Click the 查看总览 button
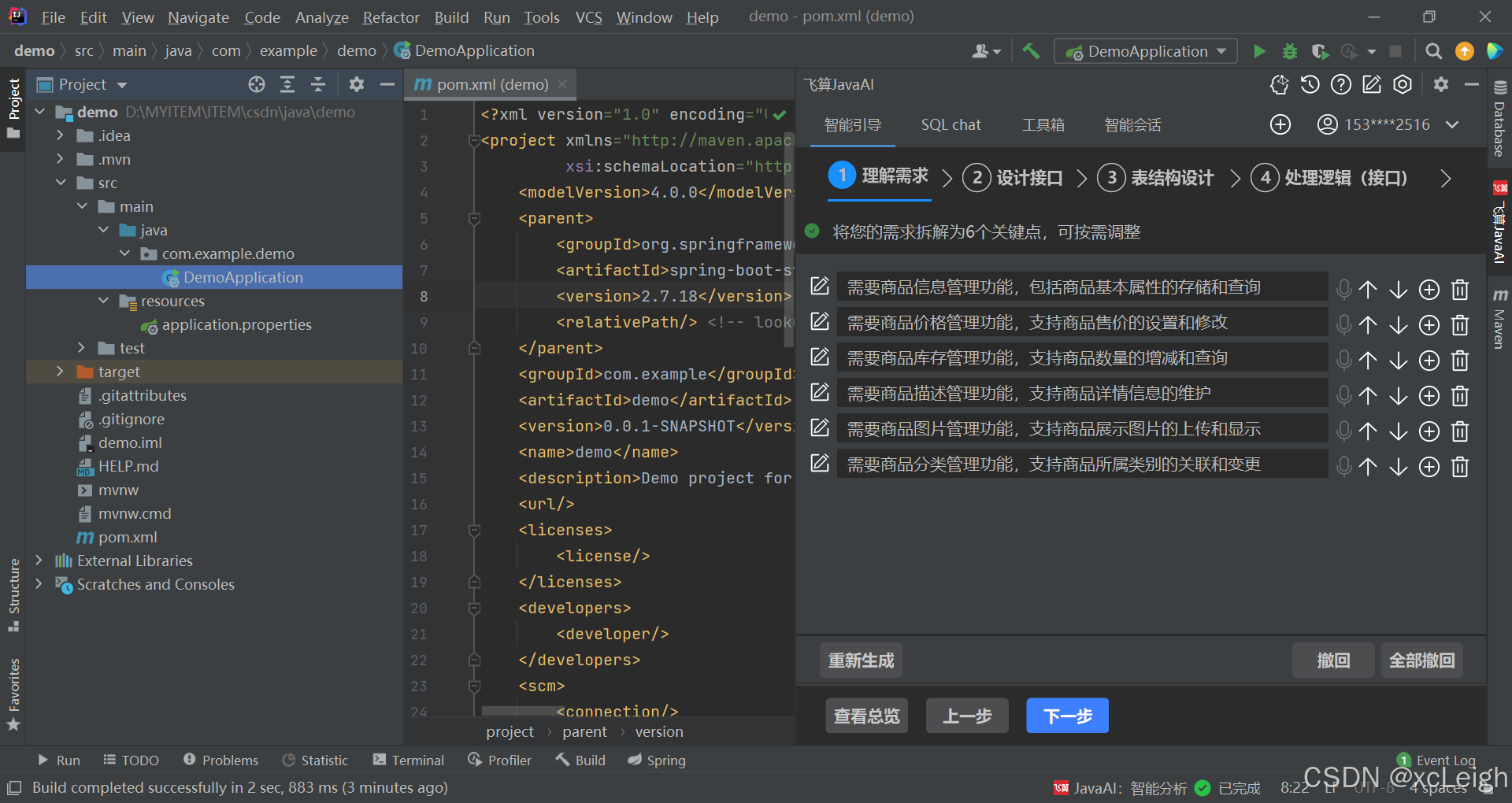 [866, 716]
